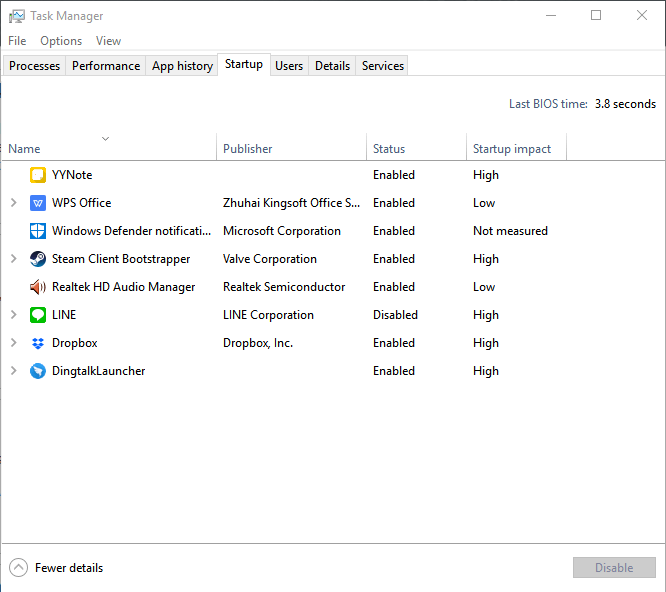The image size is (666, 592).
Task: Click the Windows Defender shield icon
Action: pos(38,231)
